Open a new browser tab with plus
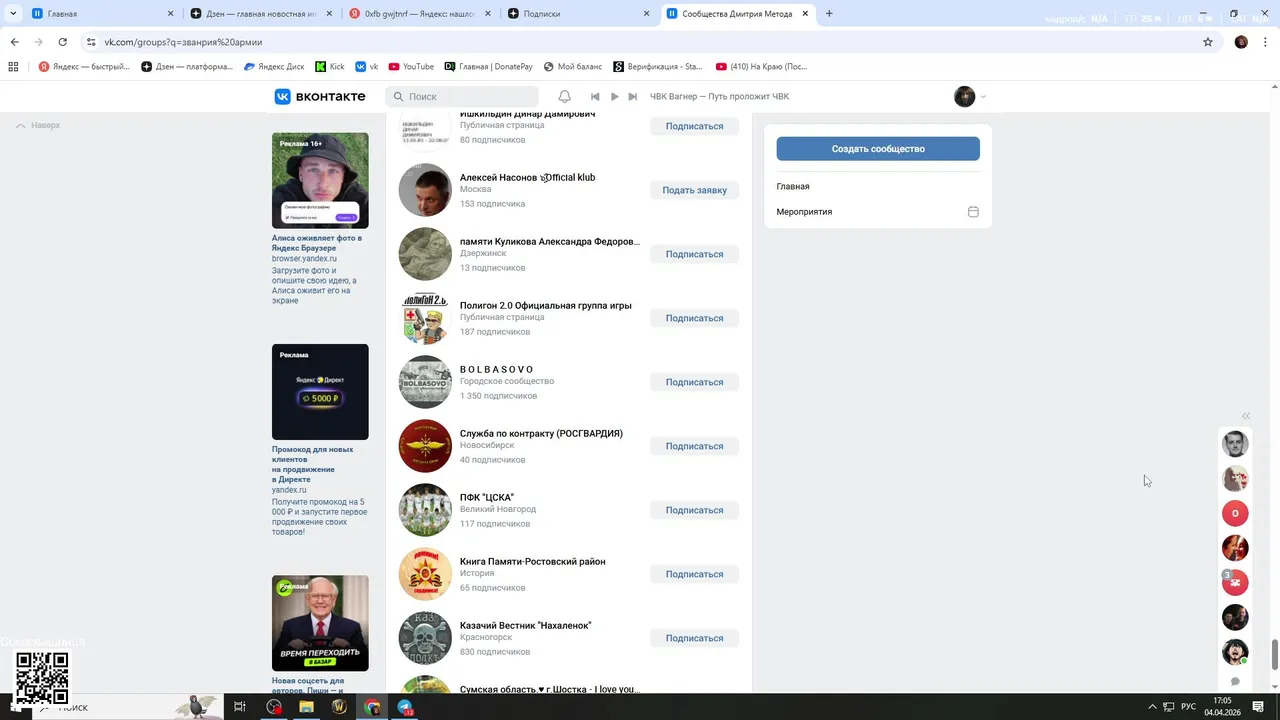 (x=829, y=14)
